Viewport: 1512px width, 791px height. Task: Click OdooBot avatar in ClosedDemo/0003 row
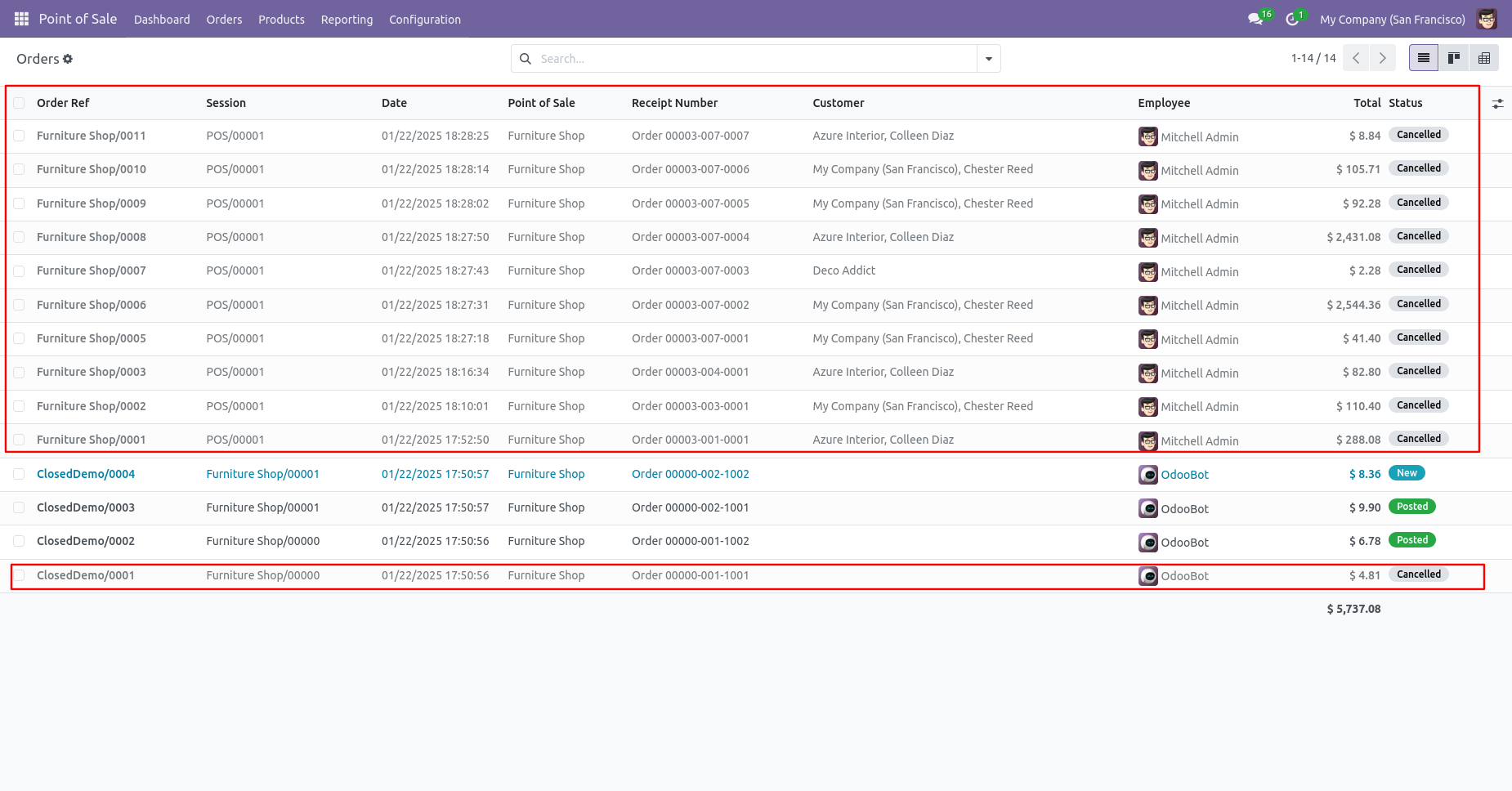tap(1148, 508)
